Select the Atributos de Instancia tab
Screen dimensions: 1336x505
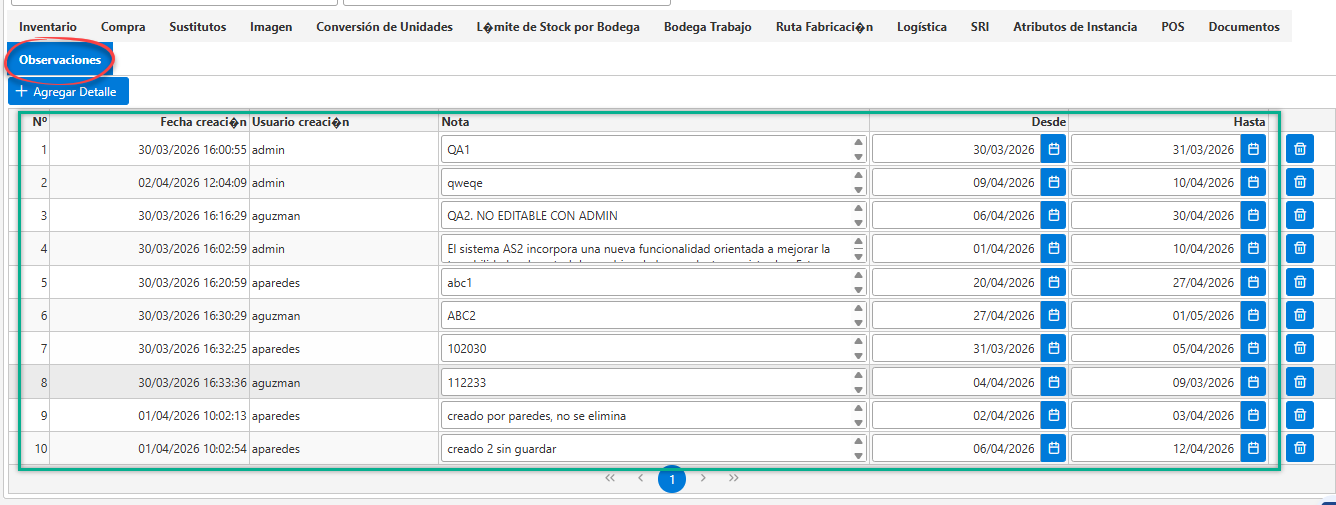[1075, 27]
